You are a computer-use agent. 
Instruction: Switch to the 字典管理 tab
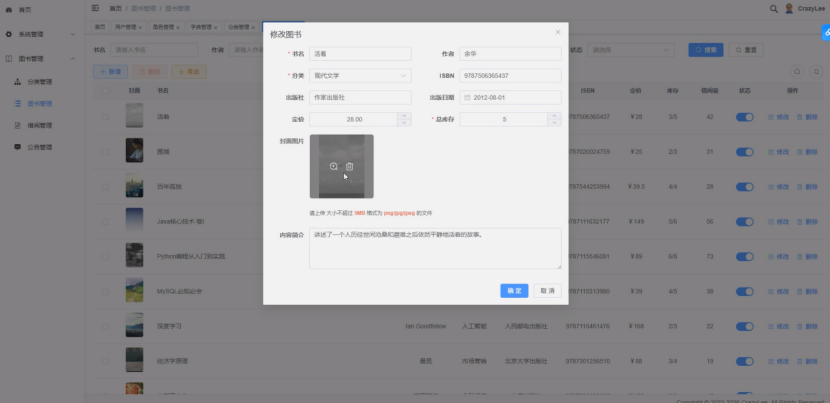(204, 27)
